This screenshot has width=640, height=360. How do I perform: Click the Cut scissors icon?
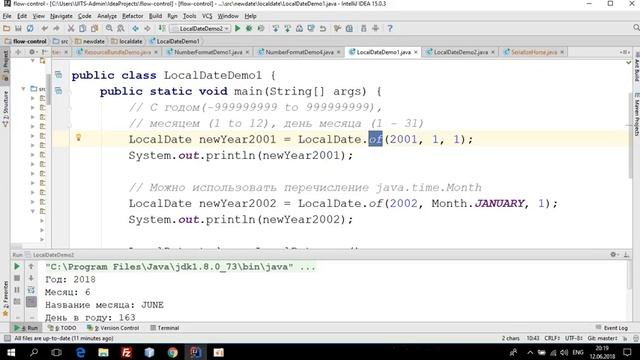(71, 29)
